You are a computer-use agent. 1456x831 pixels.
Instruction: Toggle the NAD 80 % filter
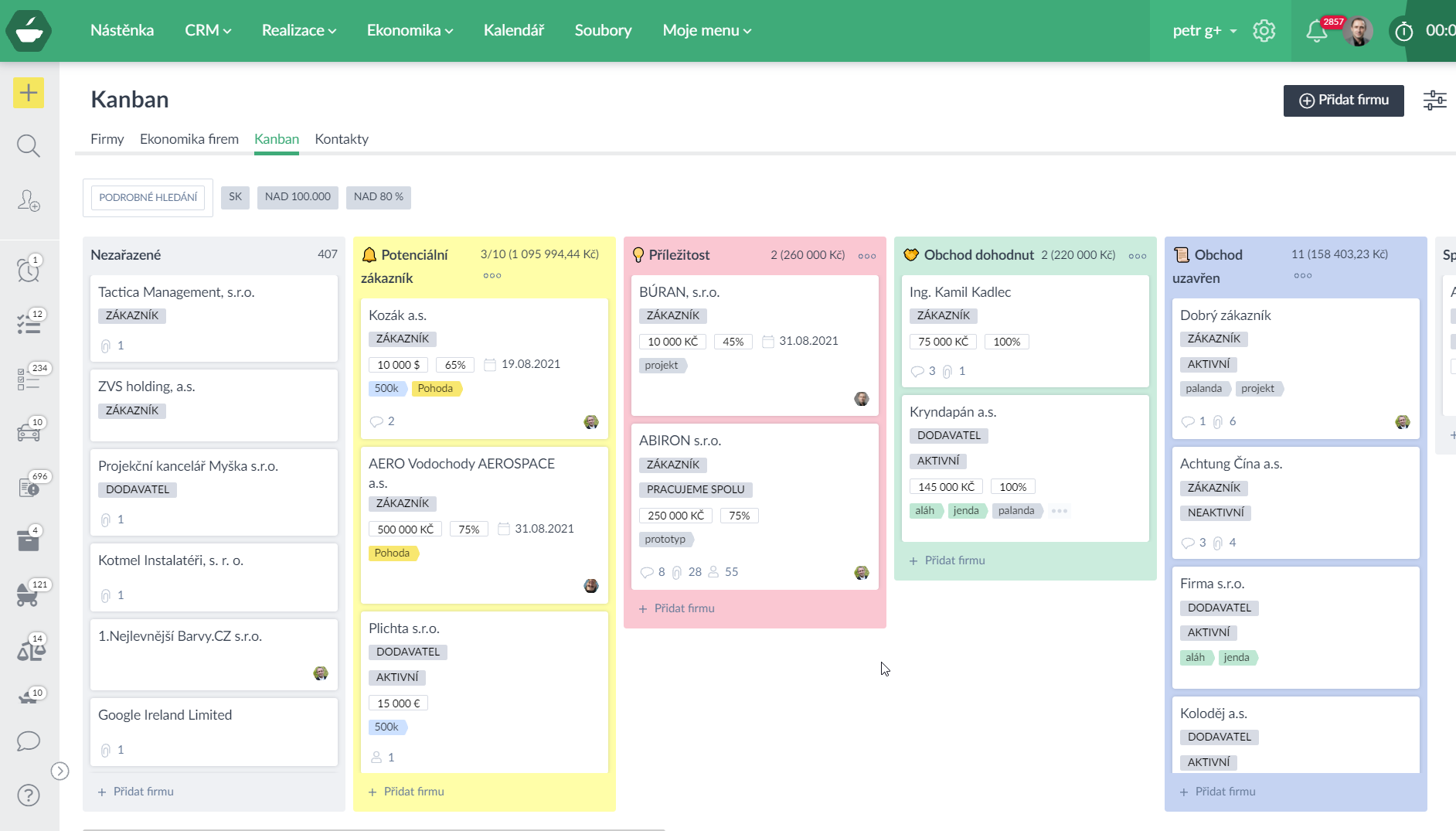pyautogui.click(x=378, y=197)
